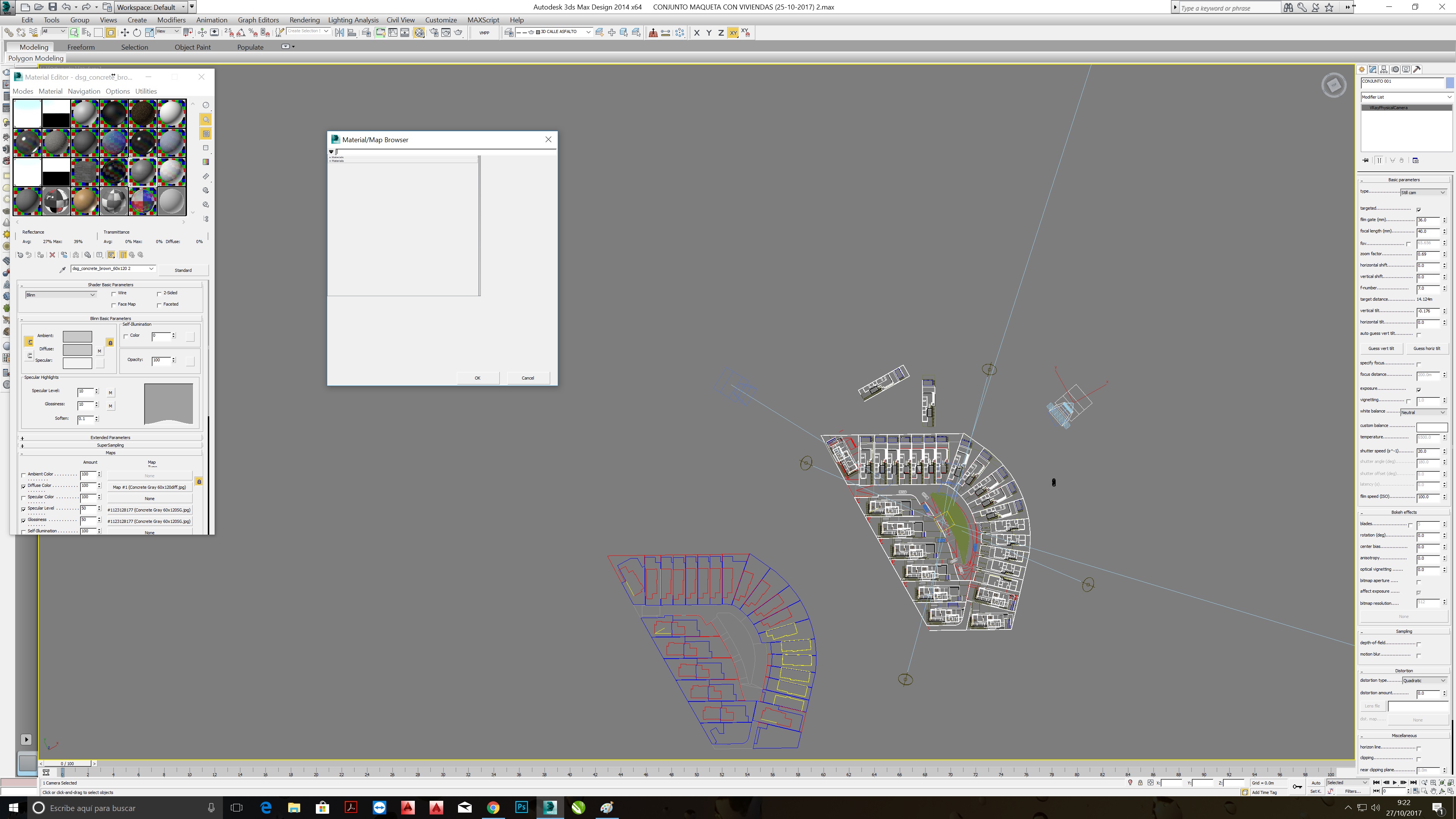Select the Move tool in main toolbar
Screen dimensions: 1456x819
tap(125, 33)
